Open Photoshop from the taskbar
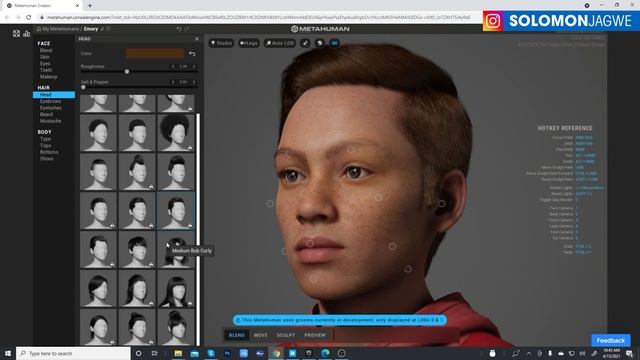Screen dimensions: 640x360 pos(227,353)
